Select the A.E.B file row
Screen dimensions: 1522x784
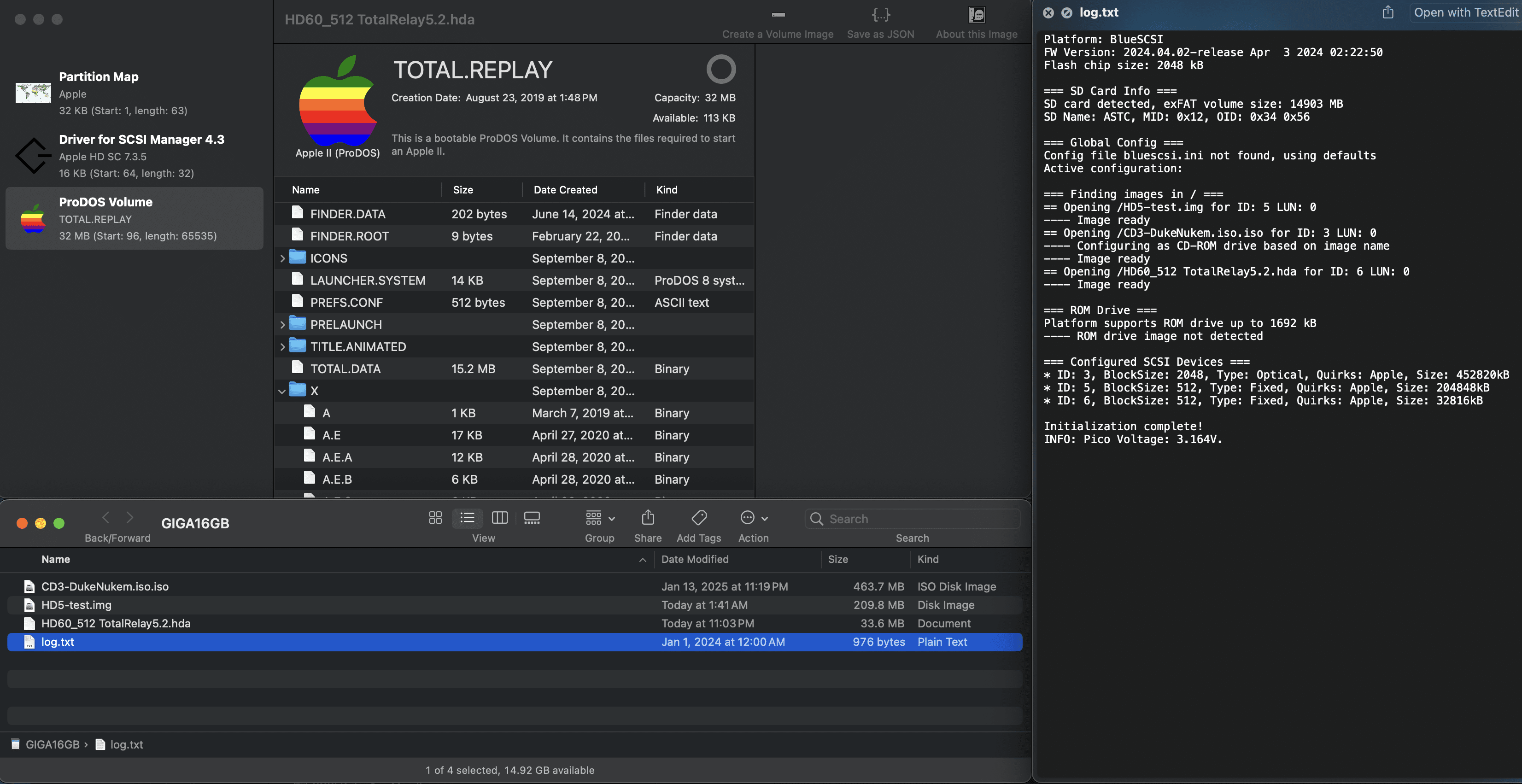(x=514, y=479)
